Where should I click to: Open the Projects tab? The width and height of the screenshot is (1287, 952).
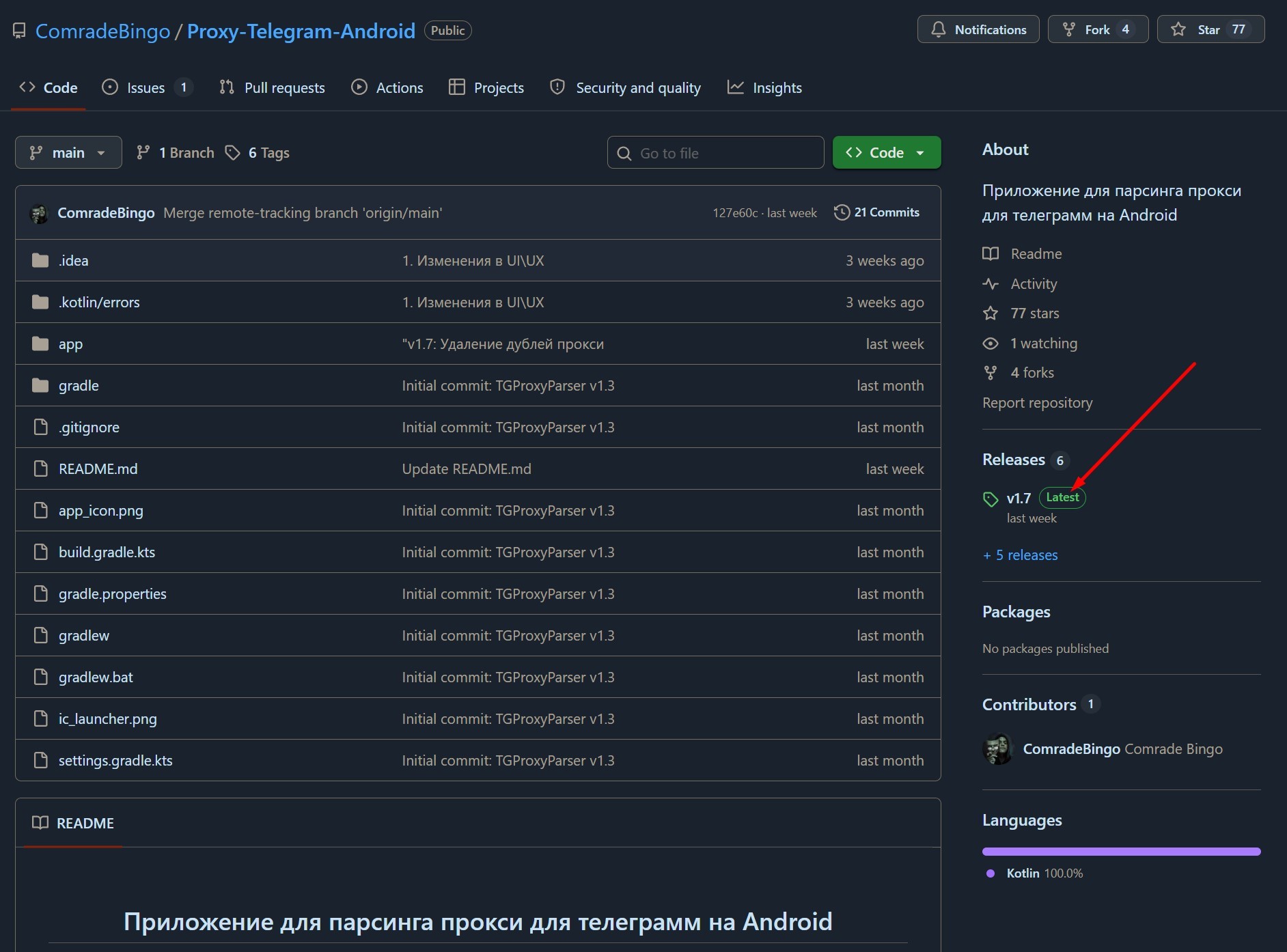[486, 87]
